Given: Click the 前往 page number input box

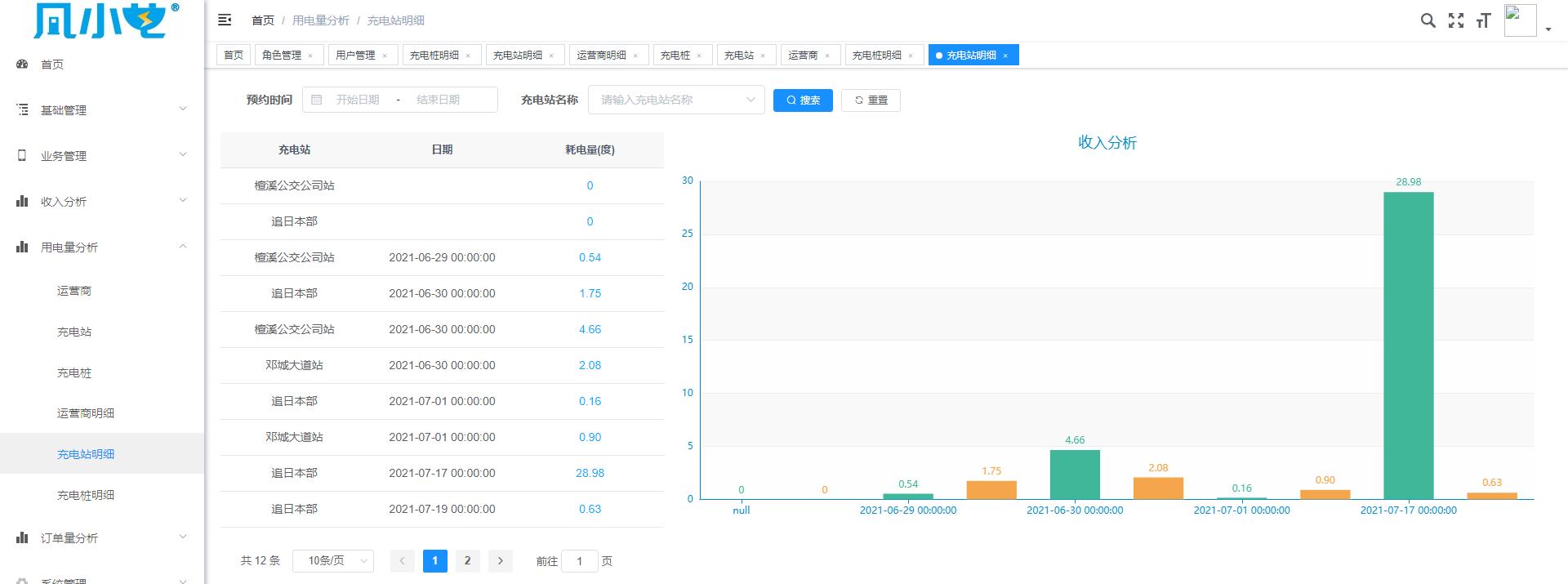Looking at the screenshot, I should 579,561.
